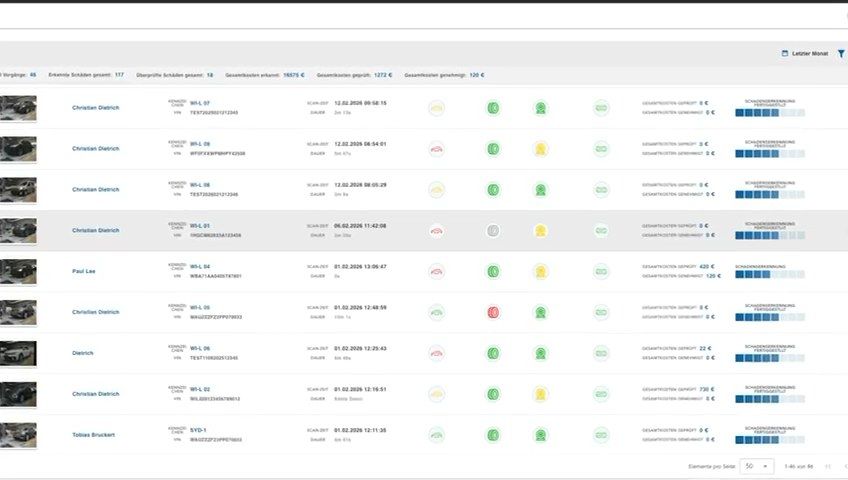
Task: Click green badge icon in WI-L 05 row
Action: pos(540,312)
